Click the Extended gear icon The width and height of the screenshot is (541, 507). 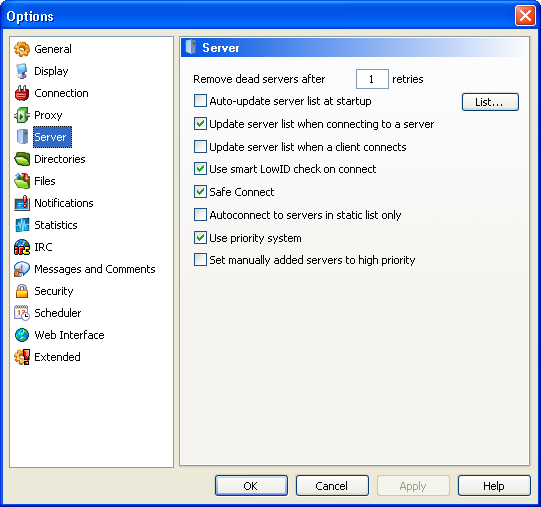tap(22, 357)
